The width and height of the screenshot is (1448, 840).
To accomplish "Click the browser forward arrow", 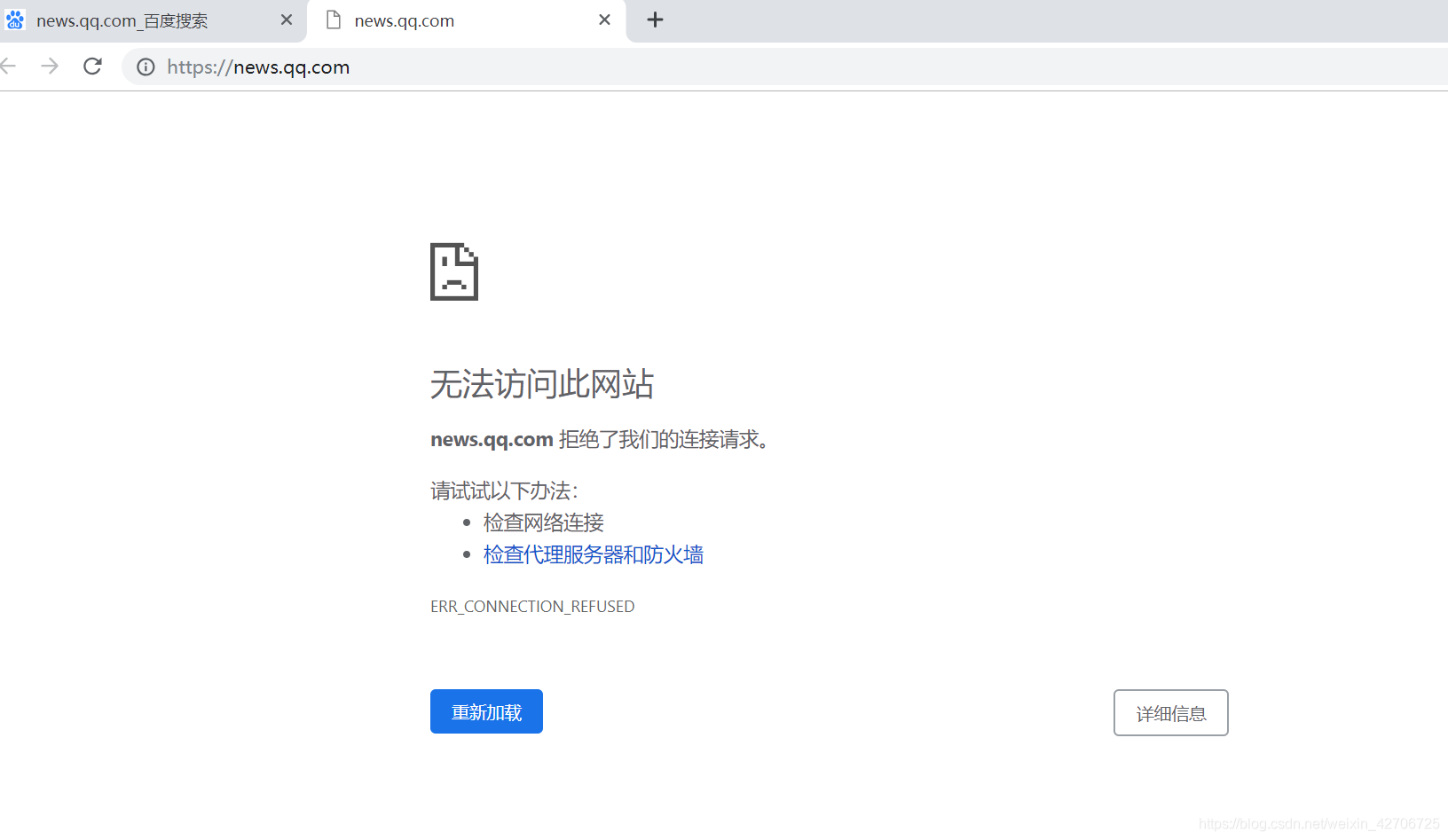I will (50, 66).
